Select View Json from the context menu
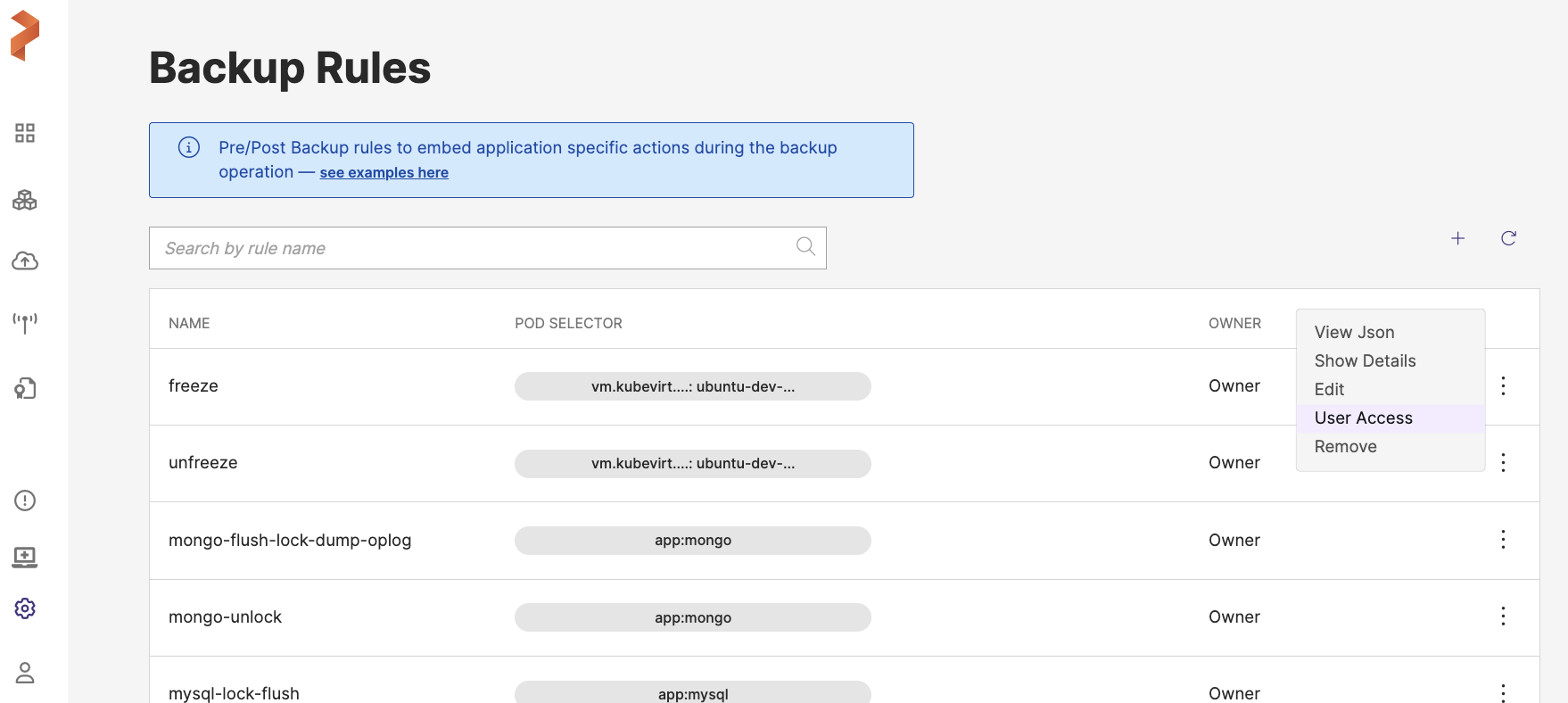The width and height of the screenshot is (1568, 703). (1354, 332)
